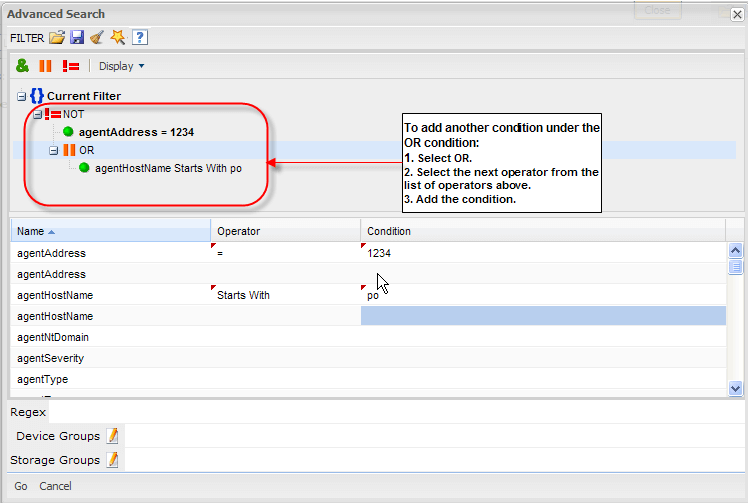Open help via question mark icon
748x503 pixels.
140,38
